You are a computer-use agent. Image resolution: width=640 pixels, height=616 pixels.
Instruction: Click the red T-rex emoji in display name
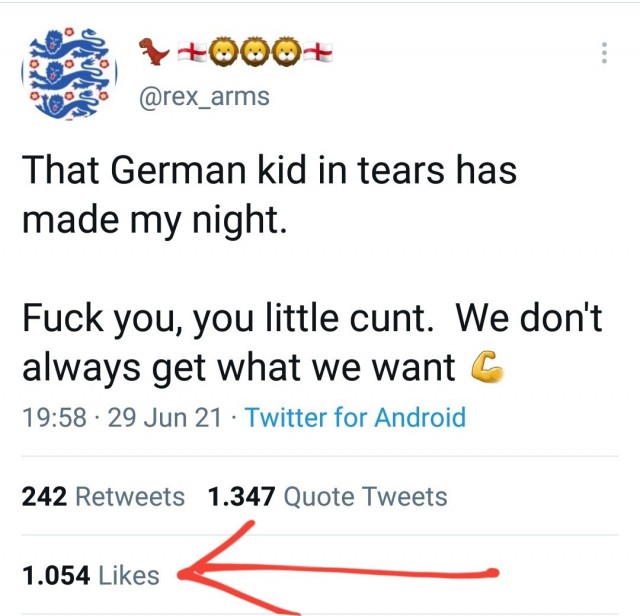pos(153,51)
